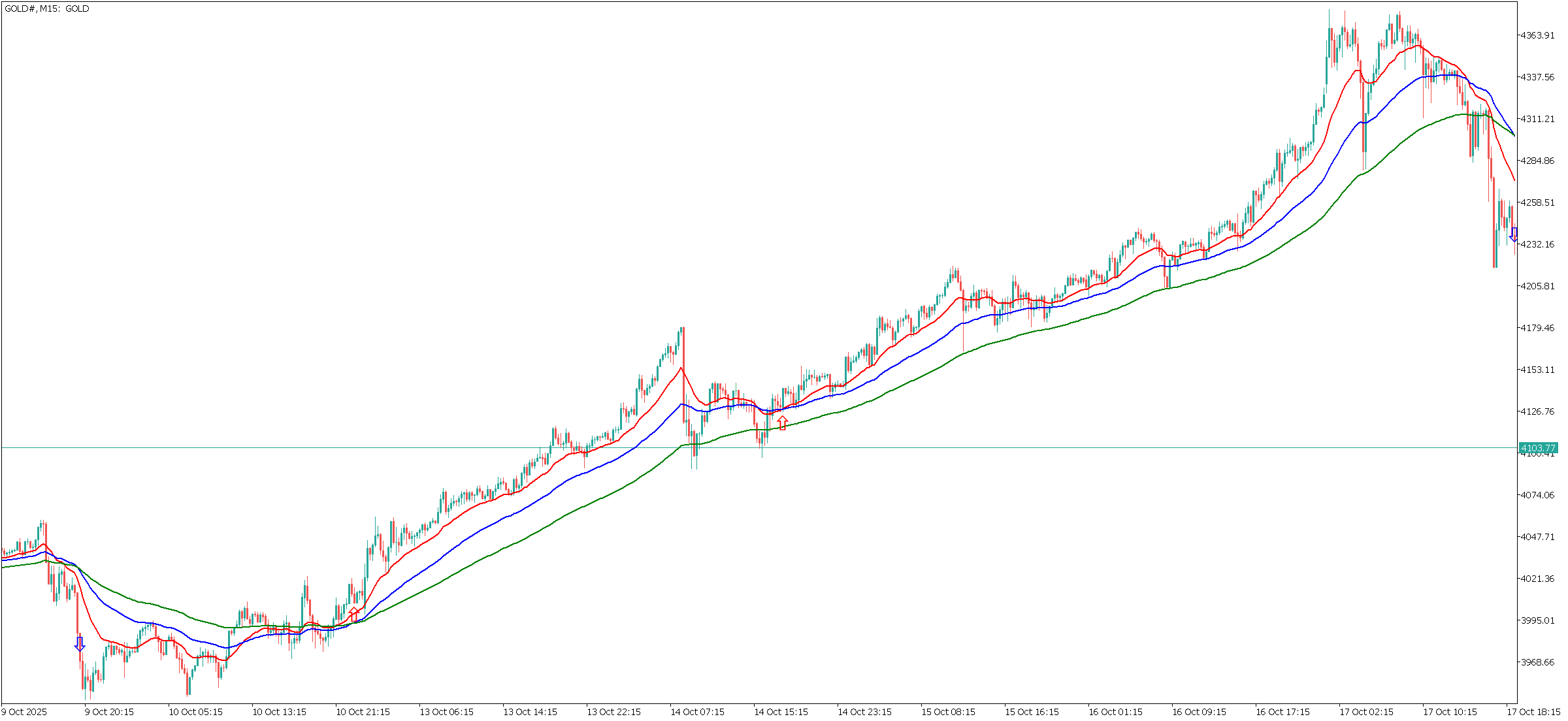Click the 4363.91 price scale label
The image size is (1568, 721).
click(x=1537, y=35)
